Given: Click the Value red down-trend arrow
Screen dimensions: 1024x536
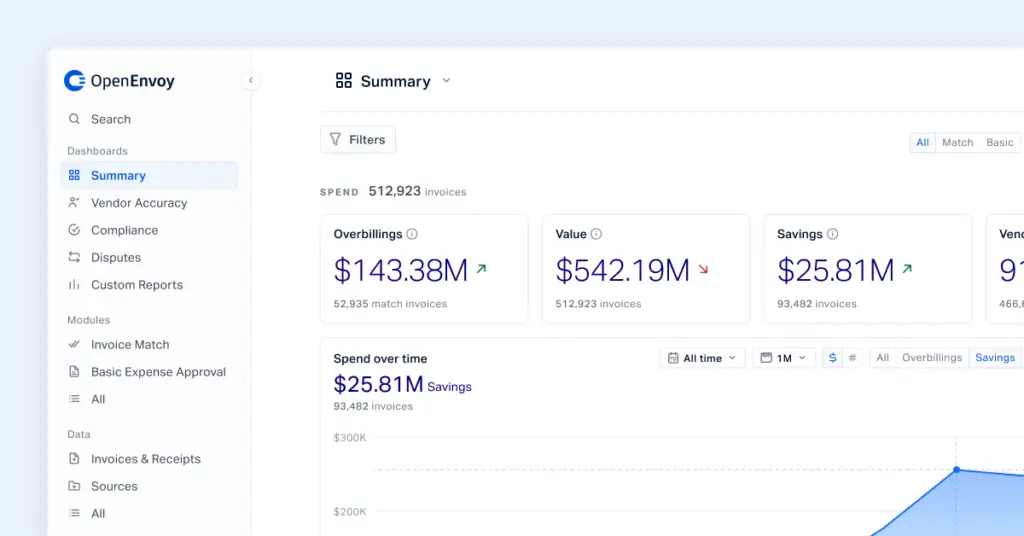Looking at the screenshot, I should pyautogui.click(x=703, y=269).
